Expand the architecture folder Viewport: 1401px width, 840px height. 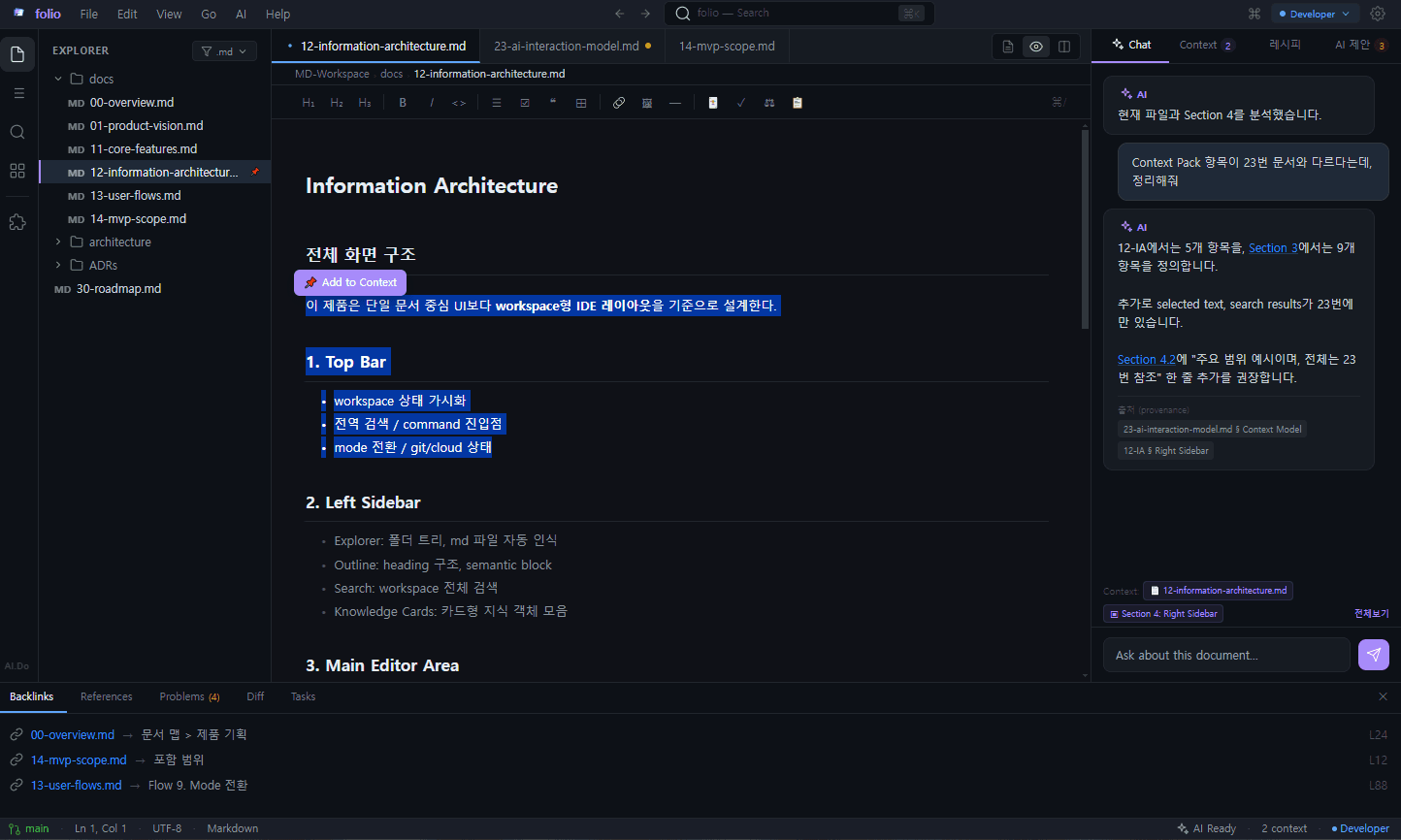click(119, 242)
